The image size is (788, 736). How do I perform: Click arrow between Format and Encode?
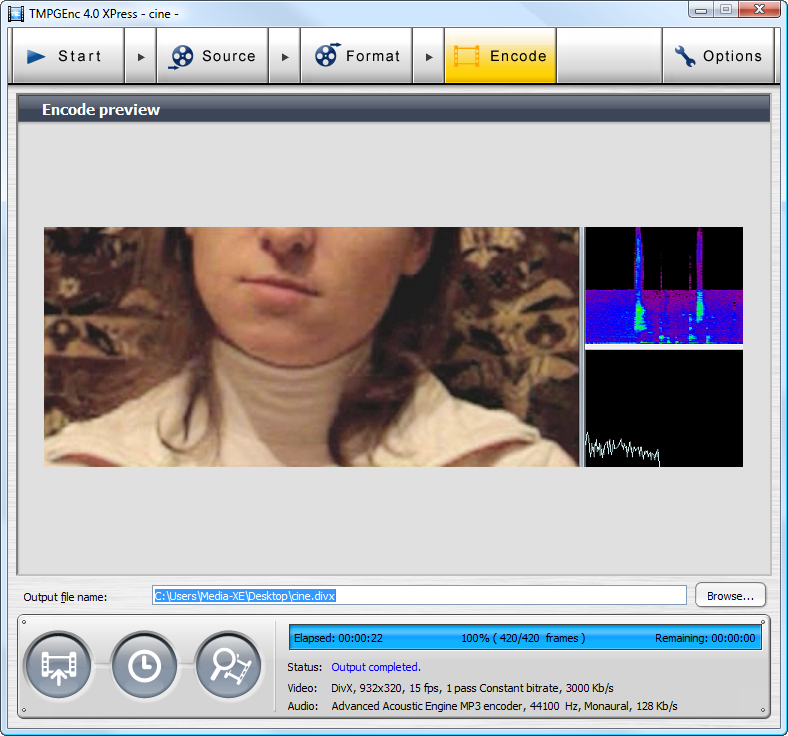coord(429,56)
